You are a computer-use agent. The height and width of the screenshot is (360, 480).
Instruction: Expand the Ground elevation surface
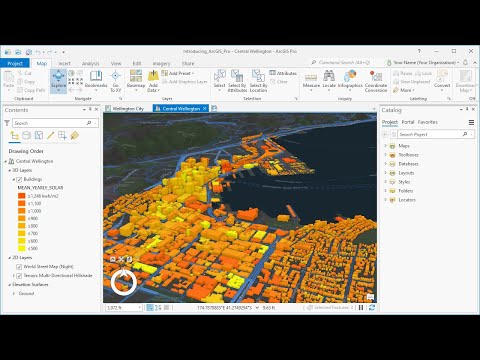[14, 294]
